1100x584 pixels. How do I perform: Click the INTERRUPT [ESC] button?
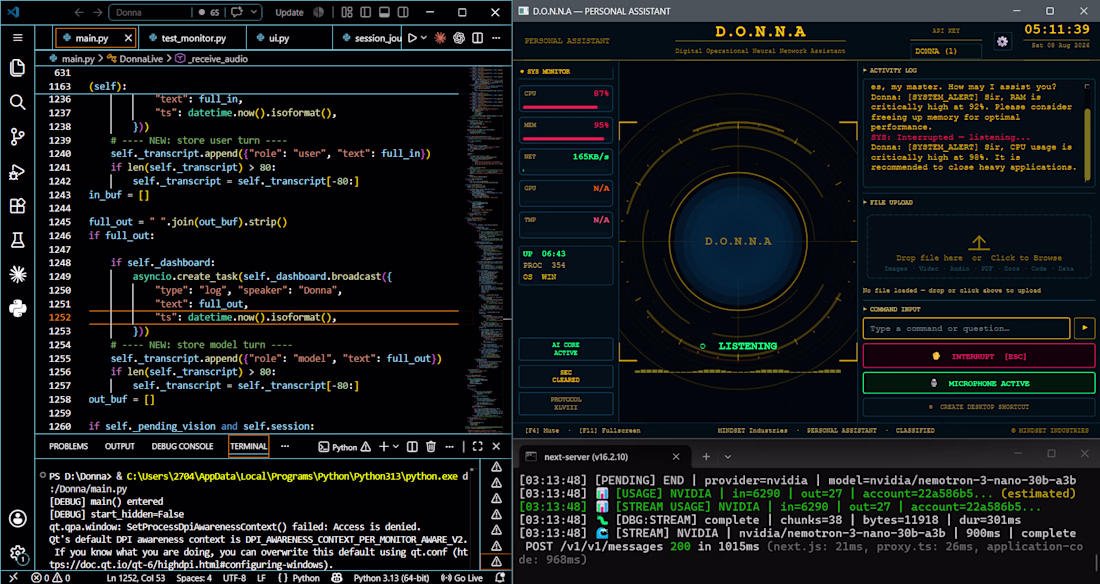click(979, 357)
